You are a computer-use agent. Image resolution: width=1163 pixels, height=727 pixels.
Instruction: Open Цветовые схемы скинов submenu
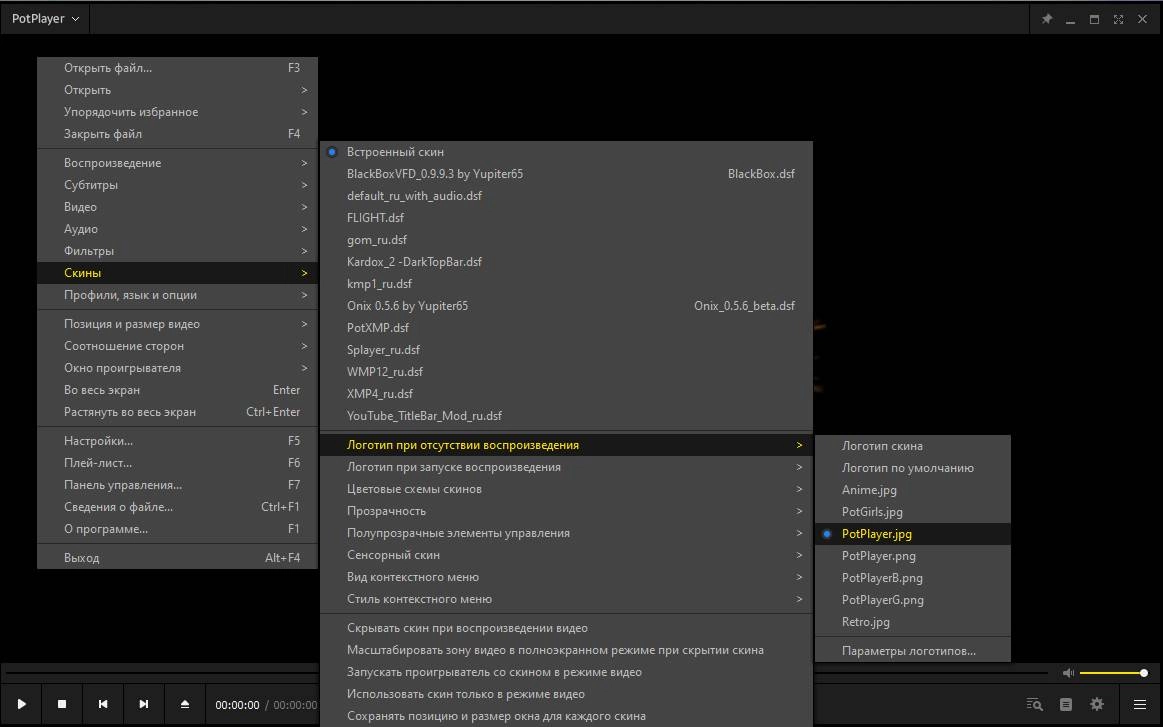coord(567,489)
